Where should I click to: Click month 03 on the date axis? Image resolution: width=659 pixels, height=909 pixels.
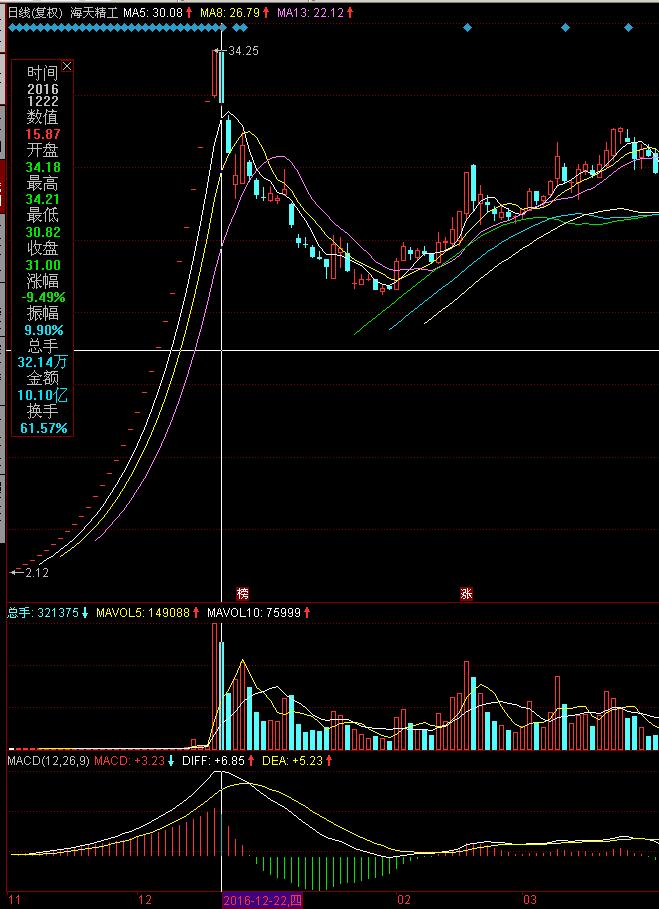point(530,900)
